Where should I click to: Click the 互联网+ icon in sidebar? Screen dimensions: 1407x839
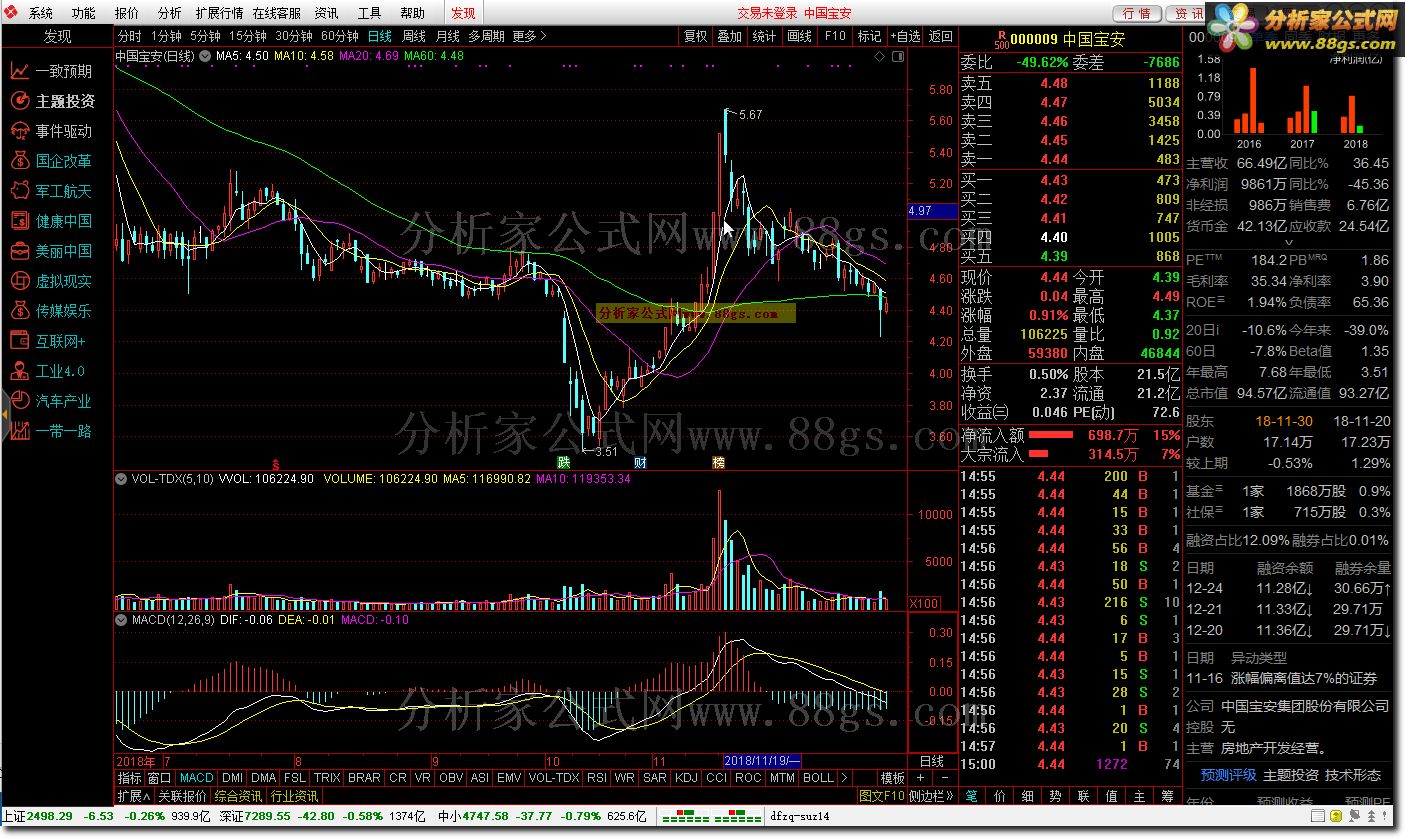pos(19,341)
